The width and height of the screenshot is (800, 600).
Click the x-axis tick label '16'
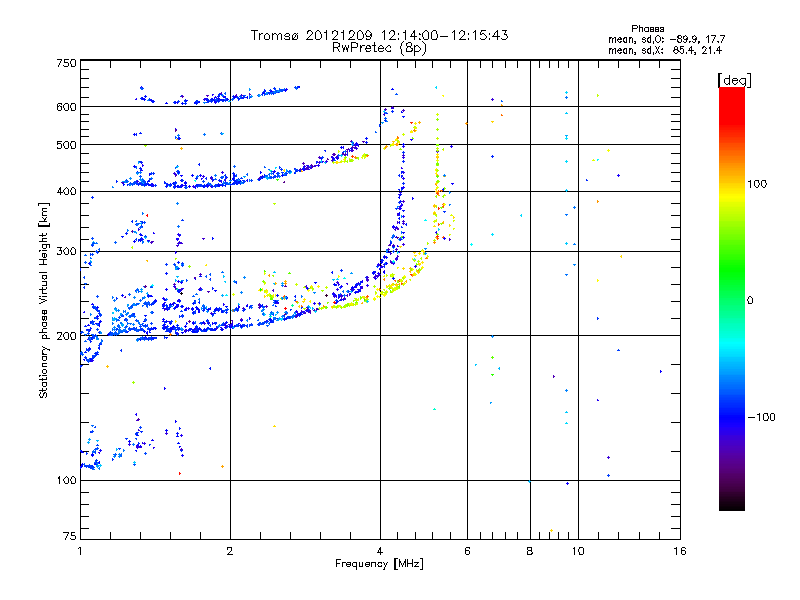coord(680,551)
